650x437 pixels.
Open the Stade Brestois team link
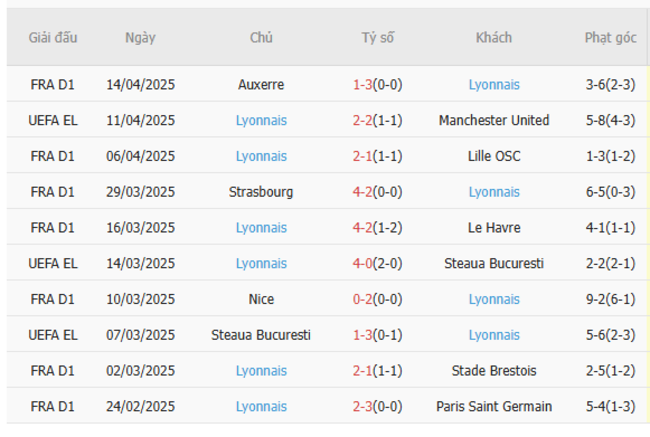click(493, 371)
